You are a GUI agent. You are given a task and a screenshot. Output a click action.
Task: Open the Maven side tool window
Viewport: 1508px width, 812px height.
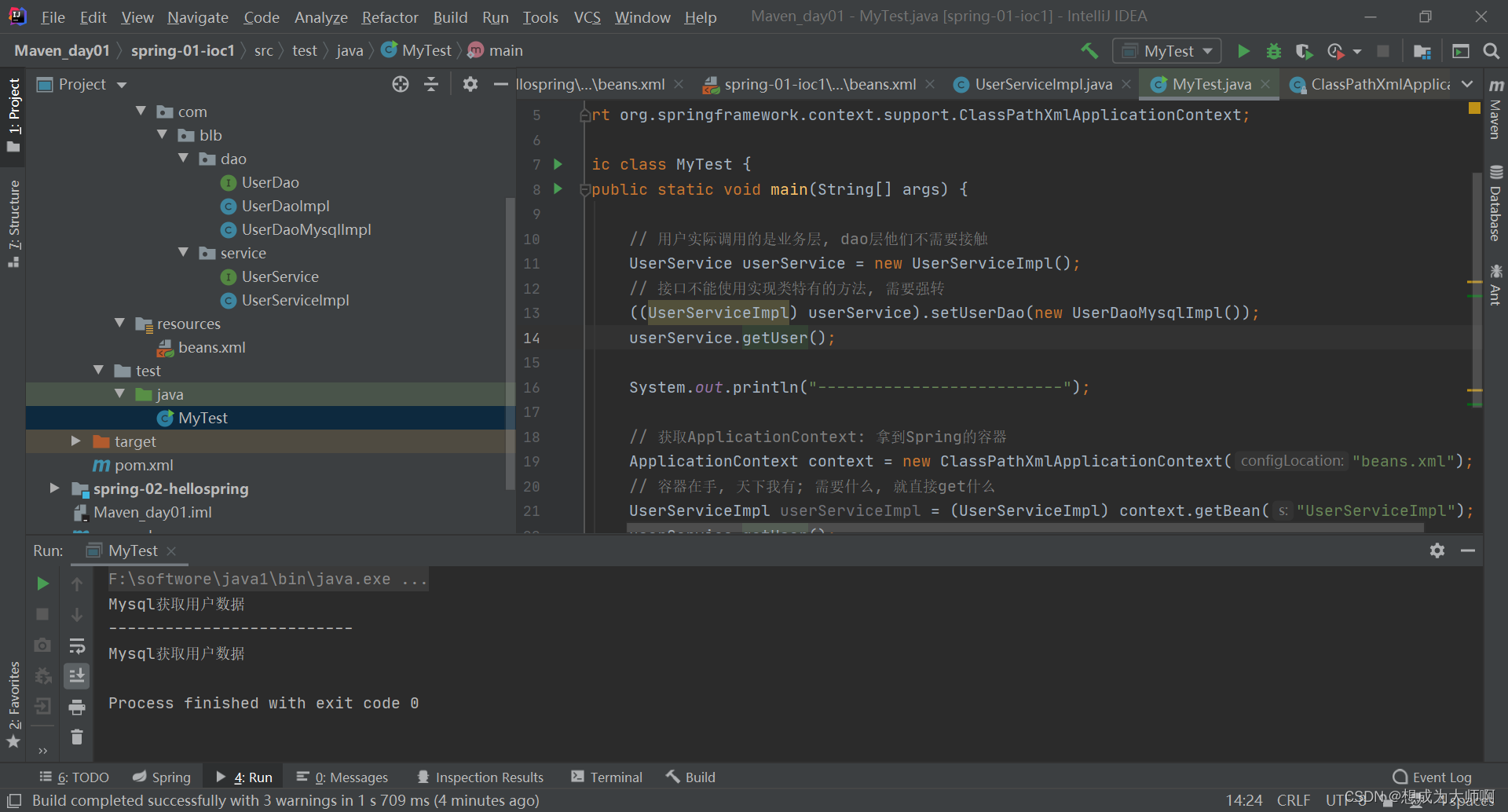1495,109
